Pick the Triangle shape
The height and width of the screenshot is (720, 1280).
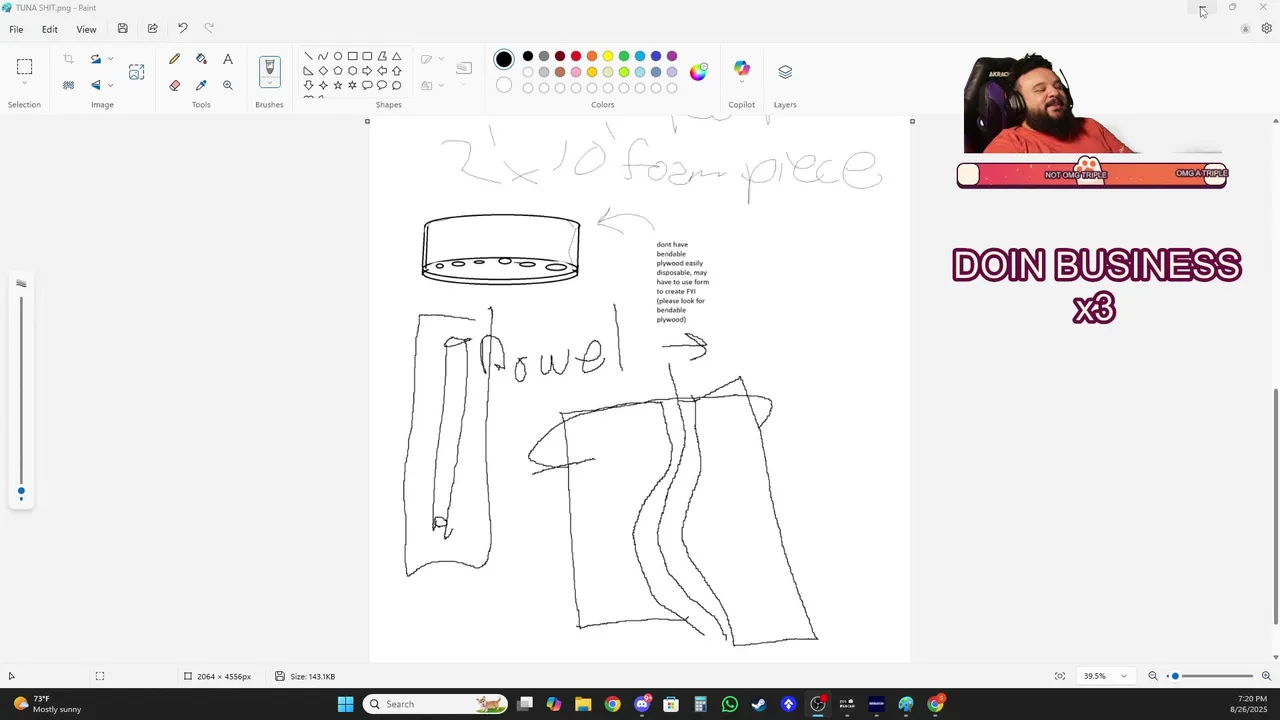click(397, 56)
